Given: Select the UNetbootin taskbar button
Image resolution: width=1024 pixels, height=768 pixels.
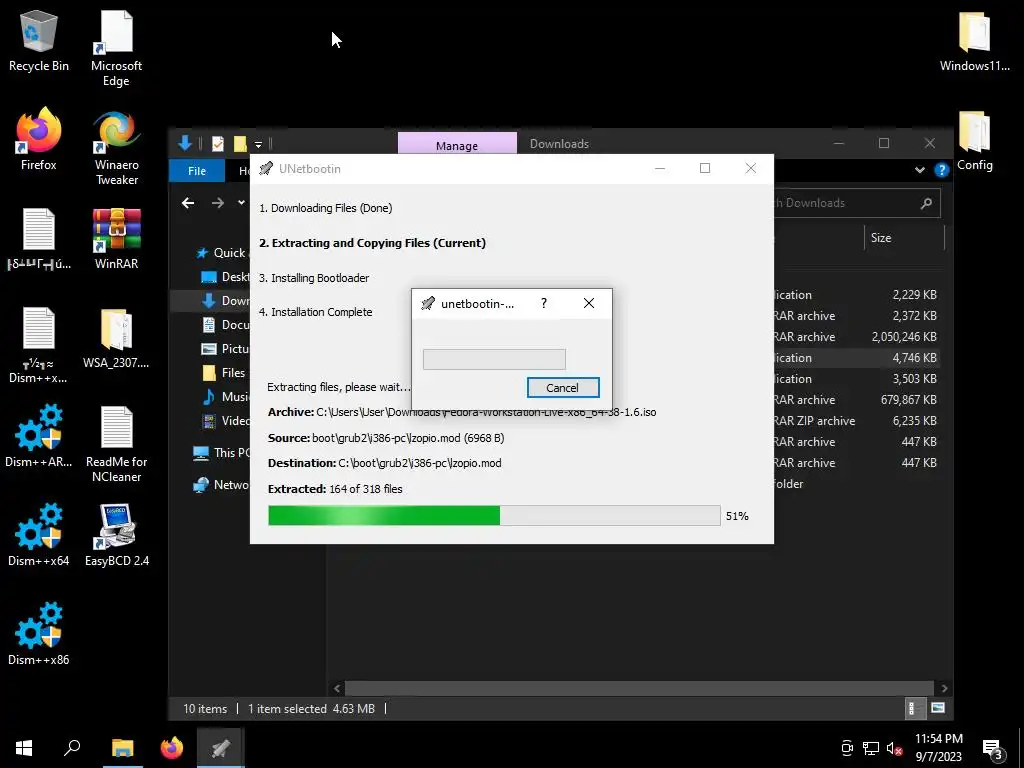Looking at the screenshot, I should pos(221,748).
